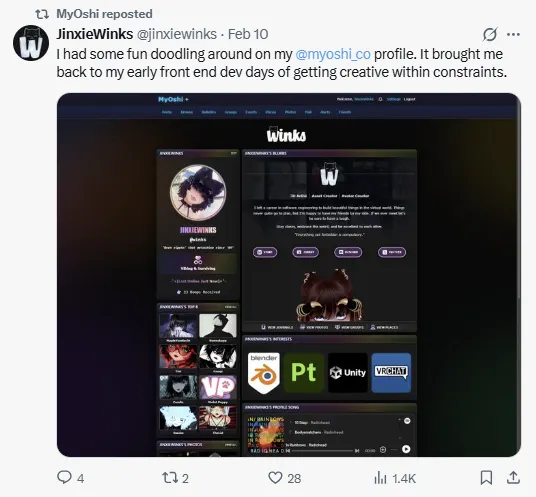
Task: Share the post via upload icon
Action: [x=513, y=477]
